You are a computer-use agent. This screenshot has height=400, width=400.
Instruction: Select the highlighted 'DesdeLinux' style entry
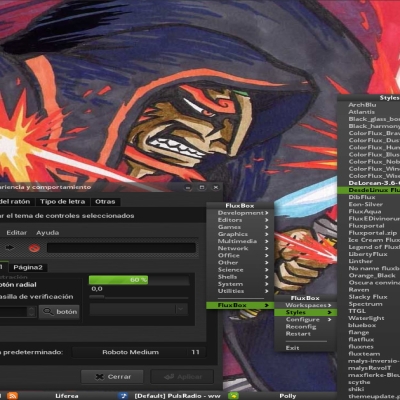369,190
